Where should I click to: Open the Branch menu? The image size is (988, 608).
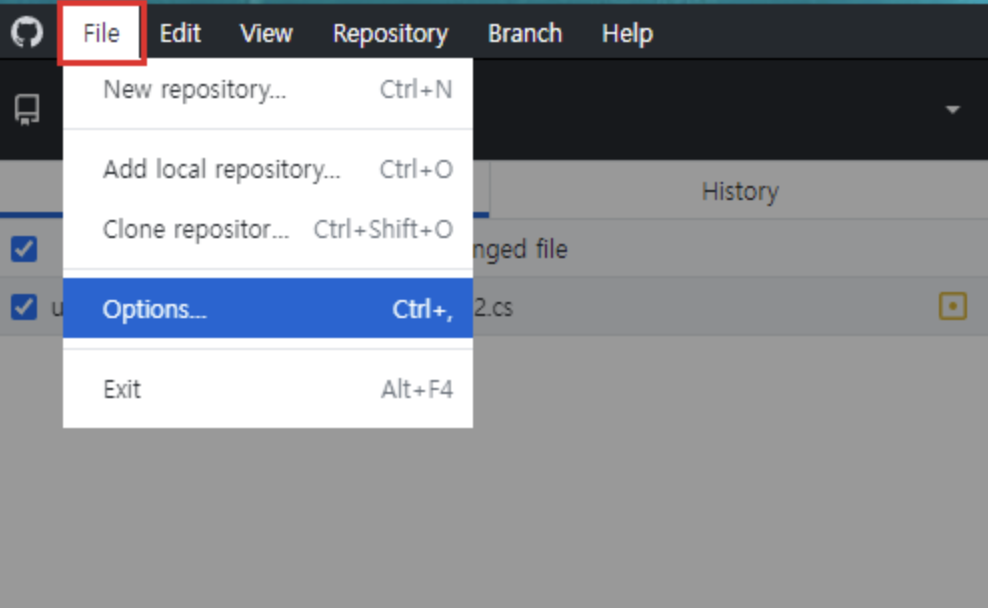[x=524, y=33]
